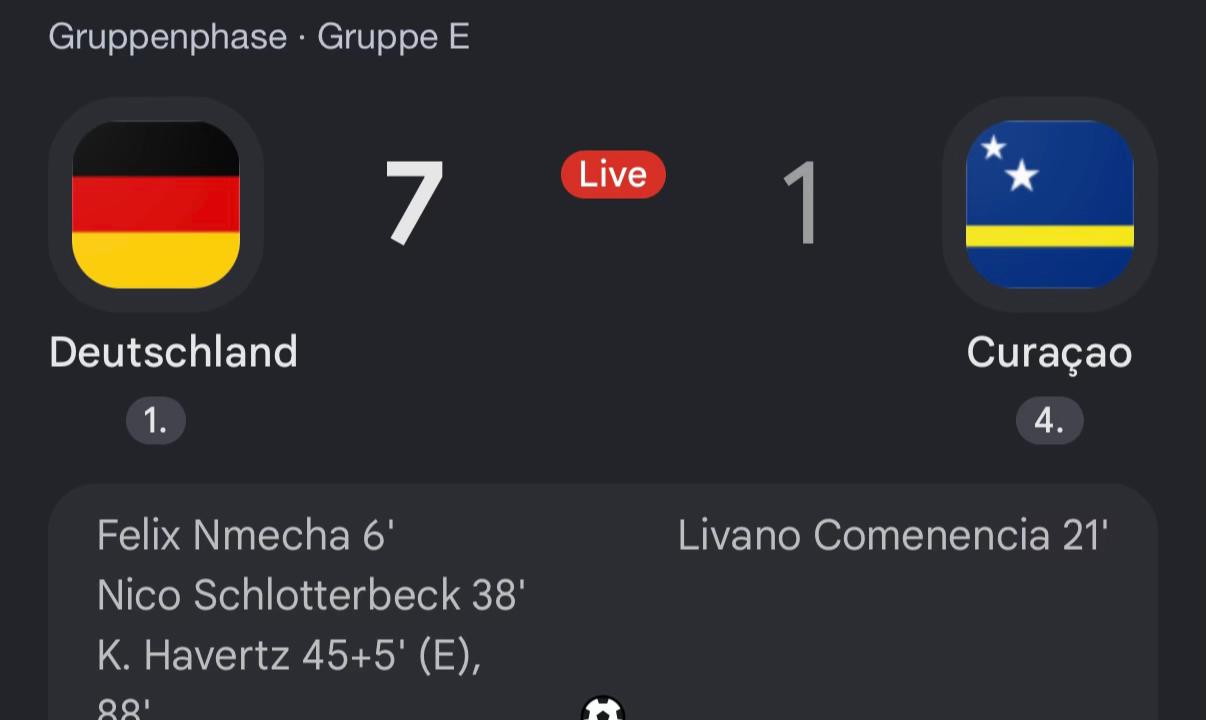Click the rounded tile behind Germany's flag
The height and width of the screenshot is (720, 1206).
156,205
